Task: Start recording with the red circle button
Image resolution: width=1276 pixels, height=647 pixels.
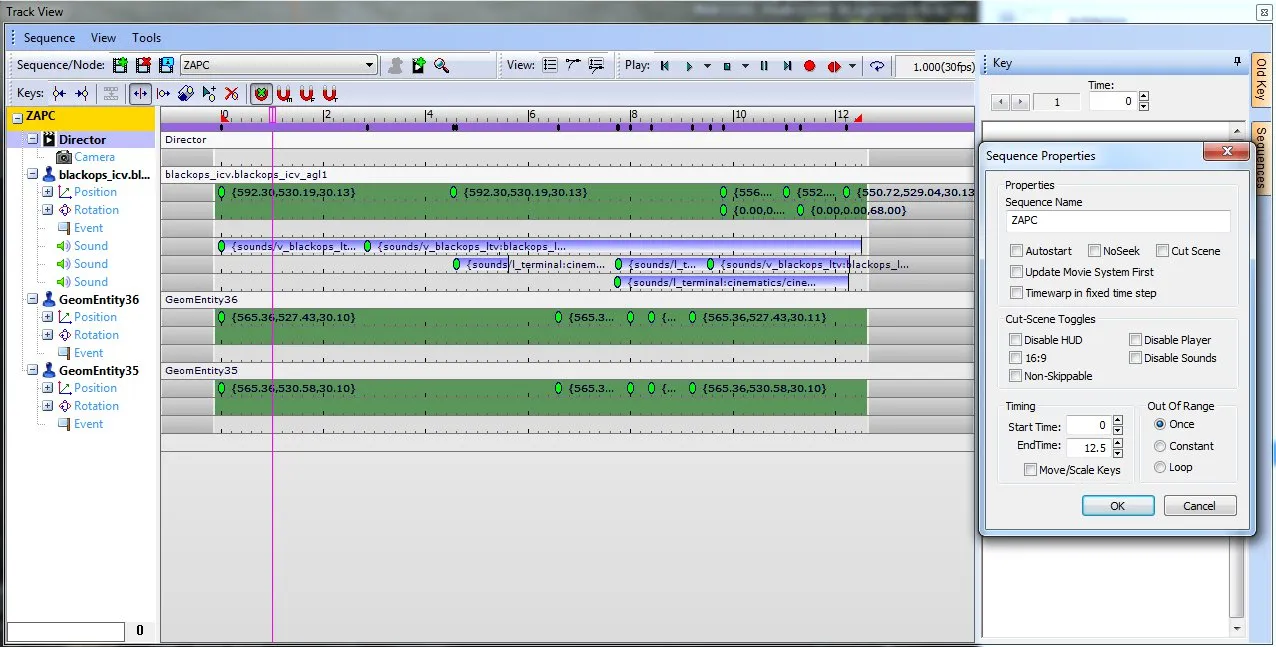Action: point(810,66)
